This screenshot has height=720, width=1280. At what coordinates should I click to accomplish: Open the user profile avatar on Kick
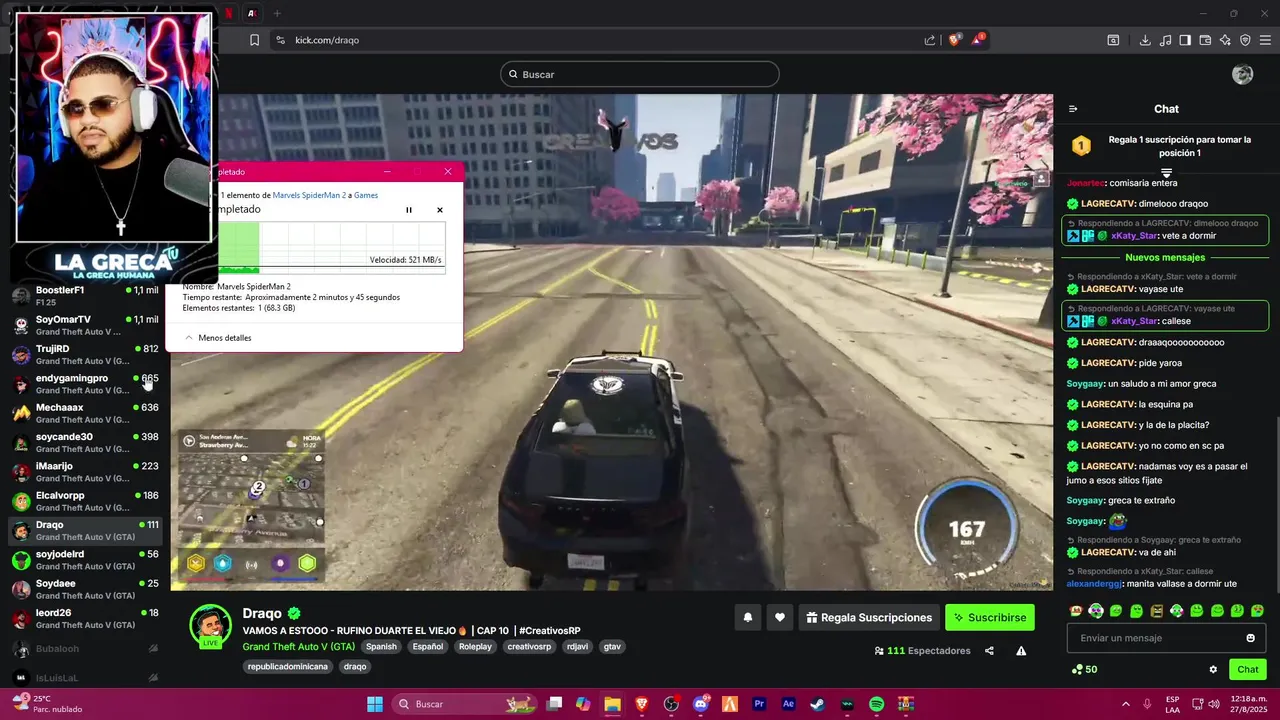click(1243, 74)
